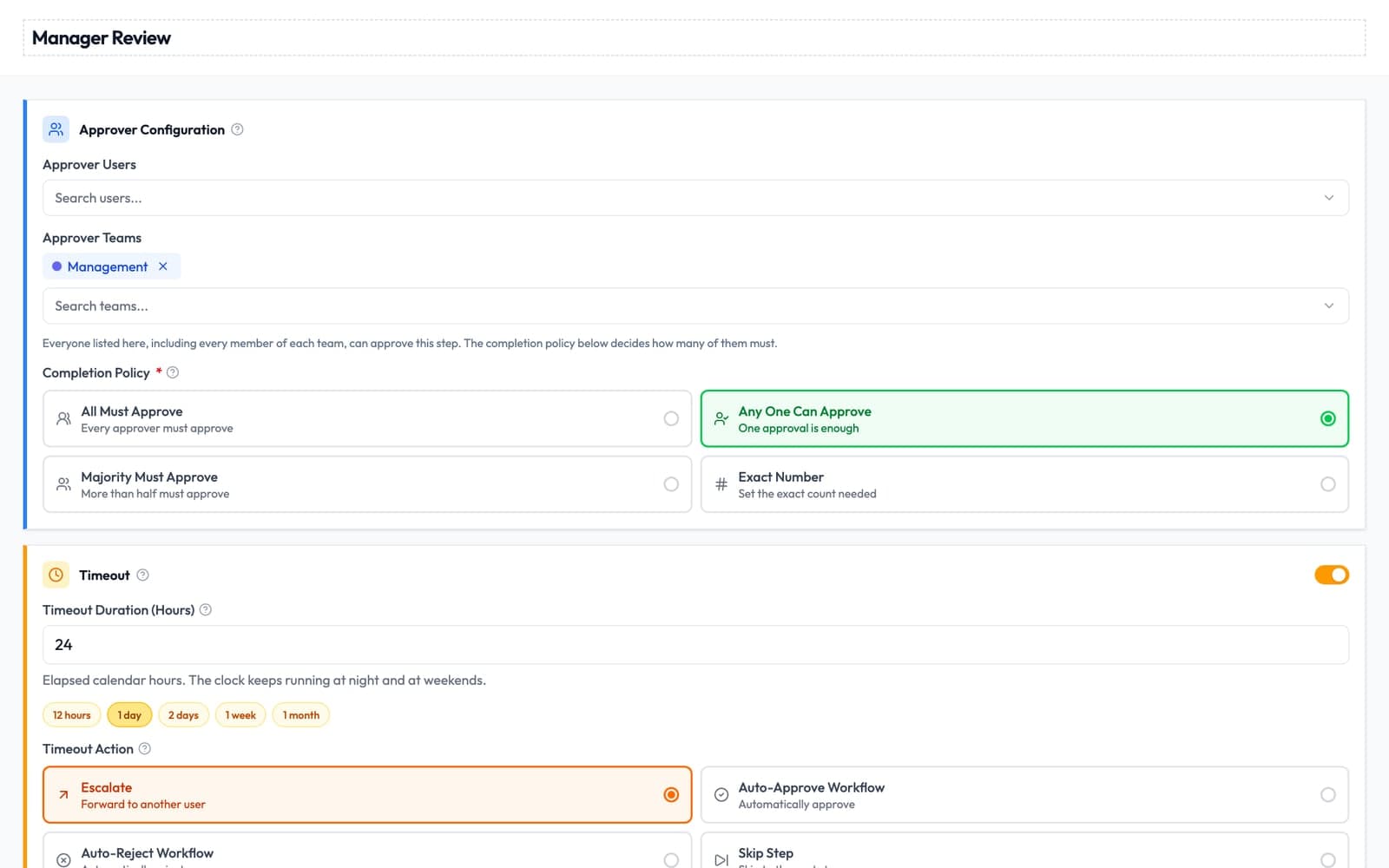Choose the Auto-Reject Workflow radio button
Image resolution: width=1389 pixels, height=868 pixels.
tap(671, 860)
